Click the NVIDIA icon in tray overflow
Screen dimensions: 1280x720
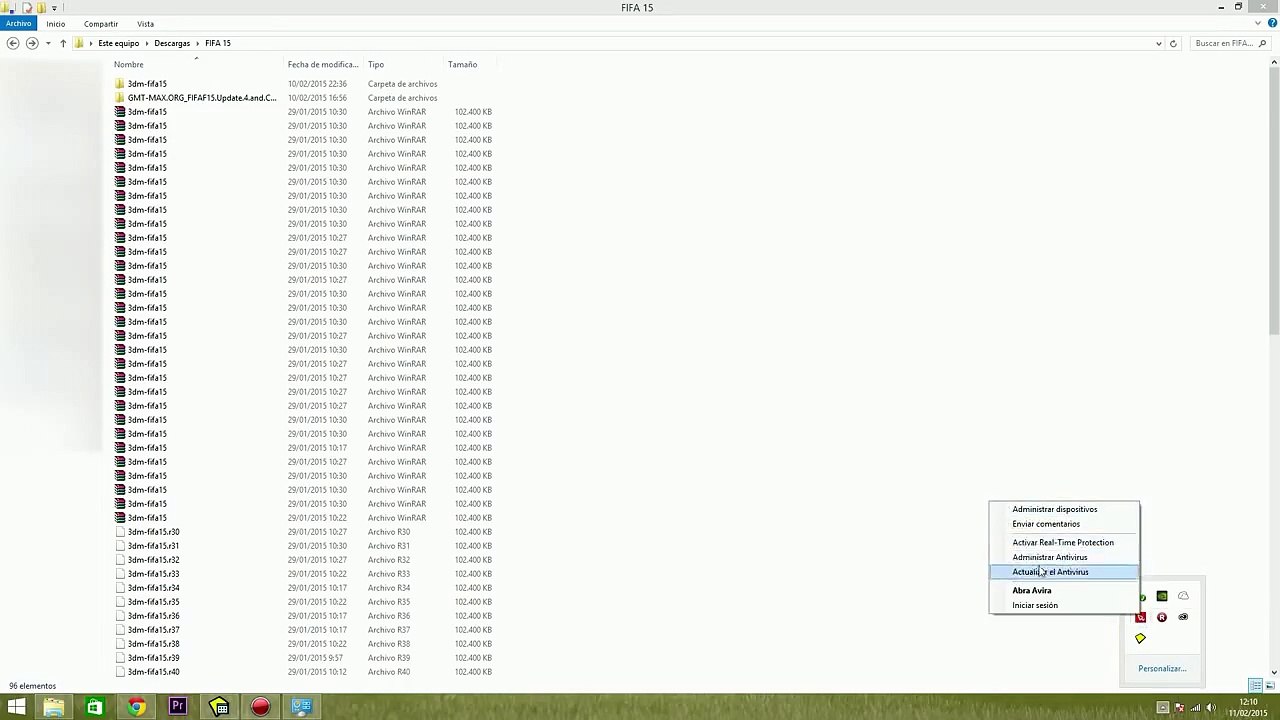[x=1162, y=597]
